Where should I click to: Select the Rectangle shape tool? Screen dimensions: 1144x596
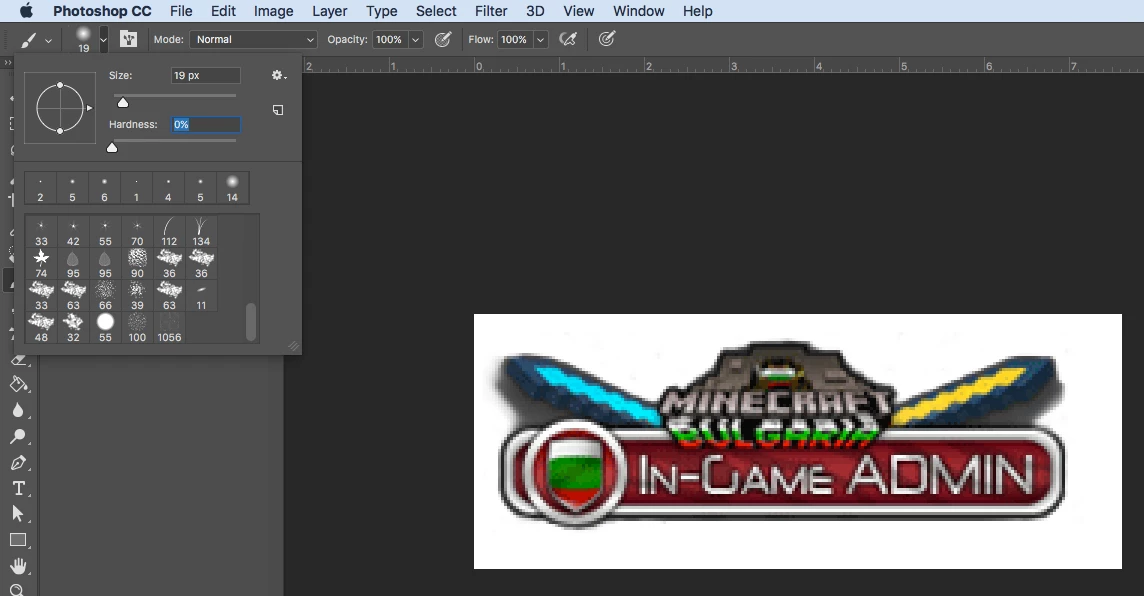pos(18,540)
